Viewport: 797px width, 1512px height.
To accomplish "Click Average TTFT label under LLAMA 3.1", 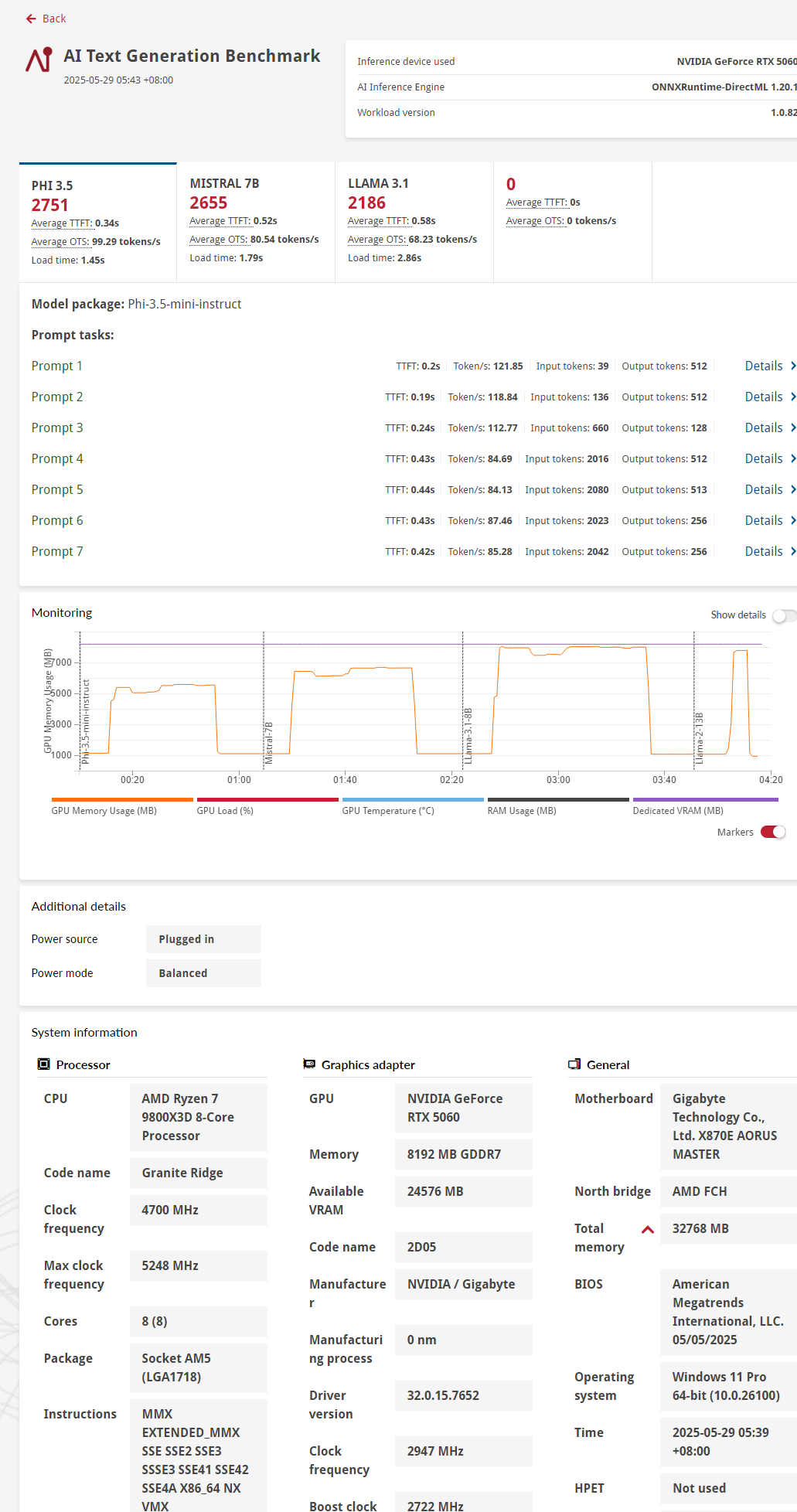I will click(378, 221).
